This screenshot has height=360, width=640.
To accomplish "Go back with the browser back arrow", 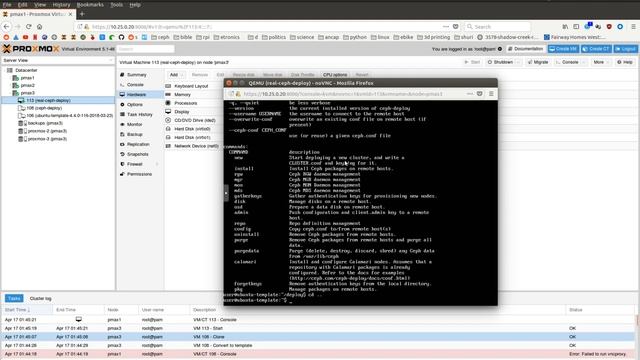I will click(7, 27).
